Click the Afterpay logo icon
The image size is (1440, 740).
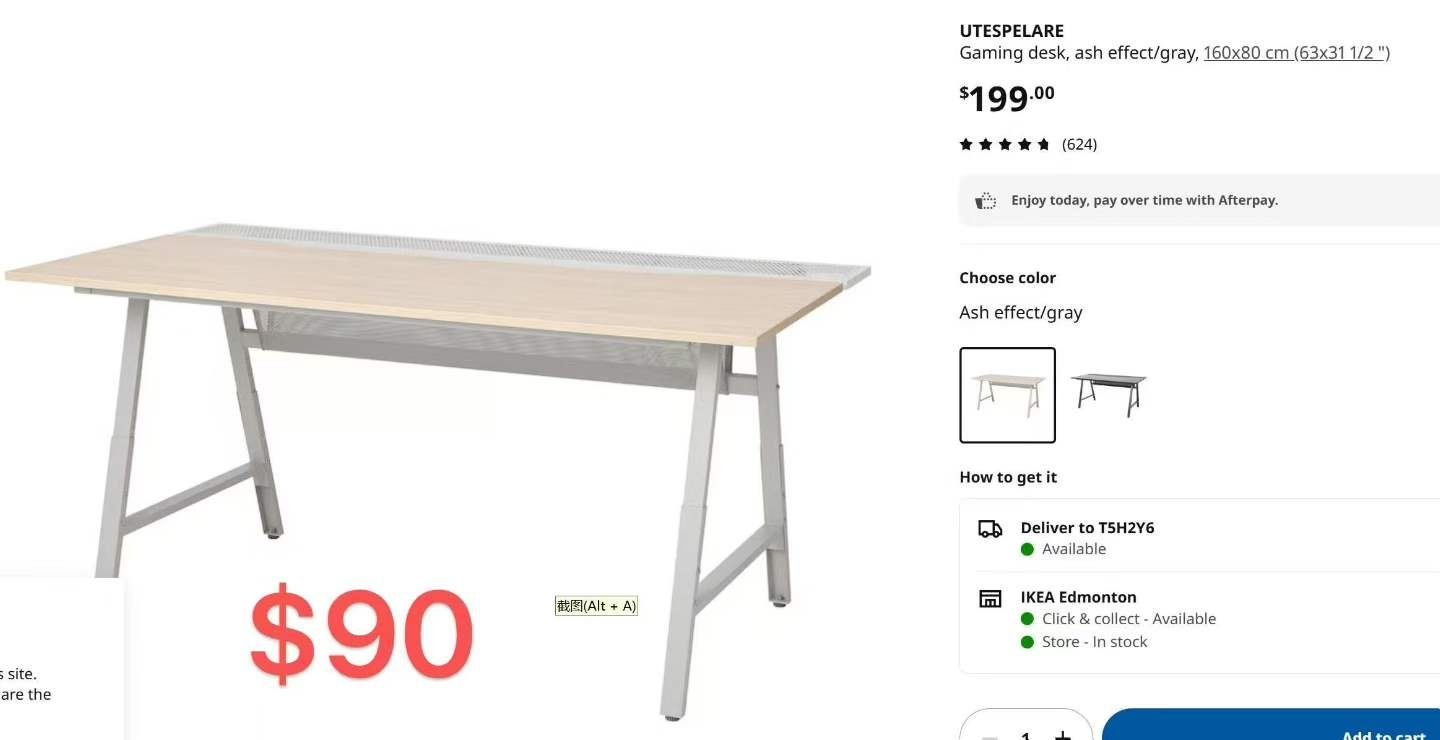(986, 200)
